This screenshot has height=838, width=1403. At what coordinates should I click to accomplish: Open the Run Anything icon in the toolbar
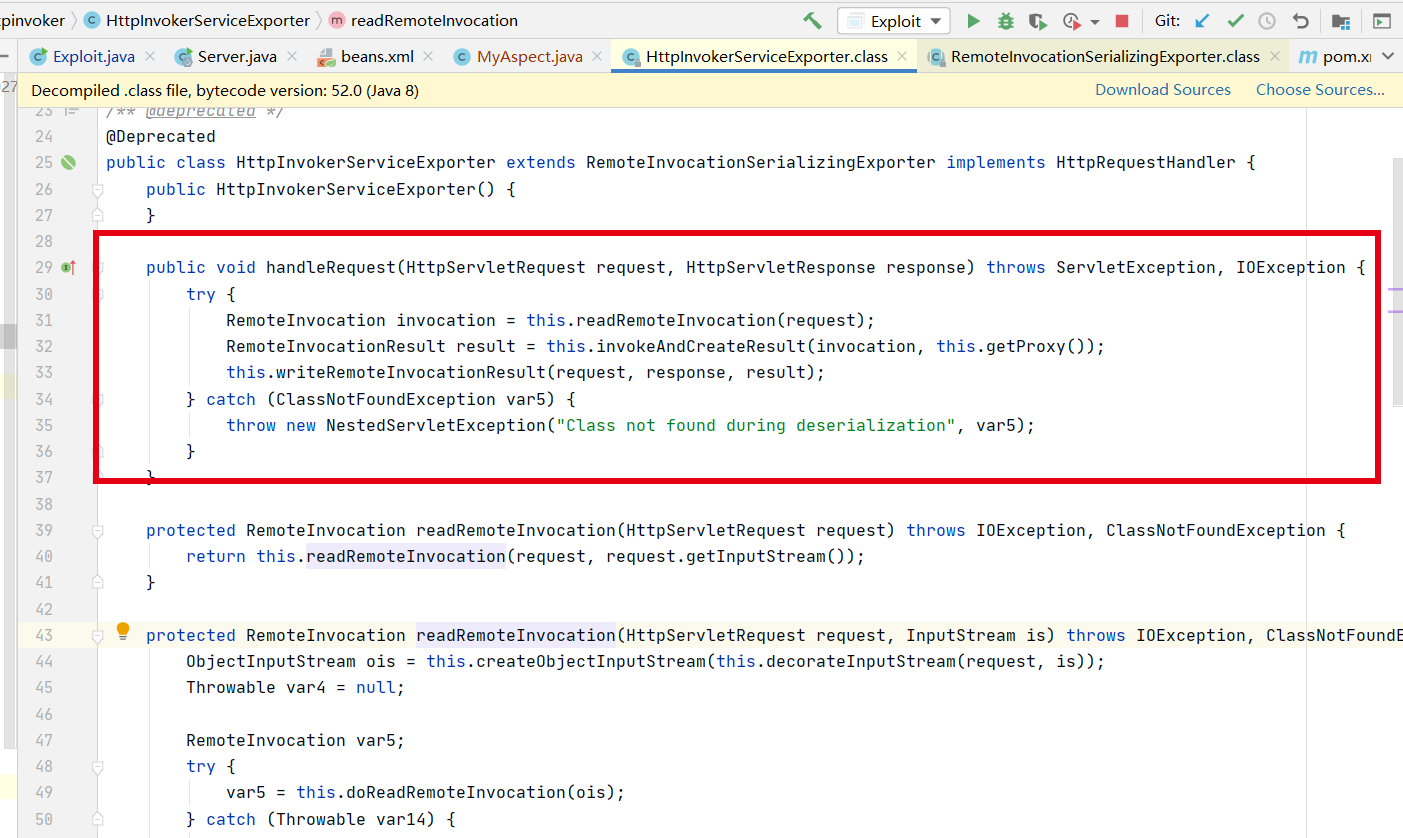(1381, 21)
